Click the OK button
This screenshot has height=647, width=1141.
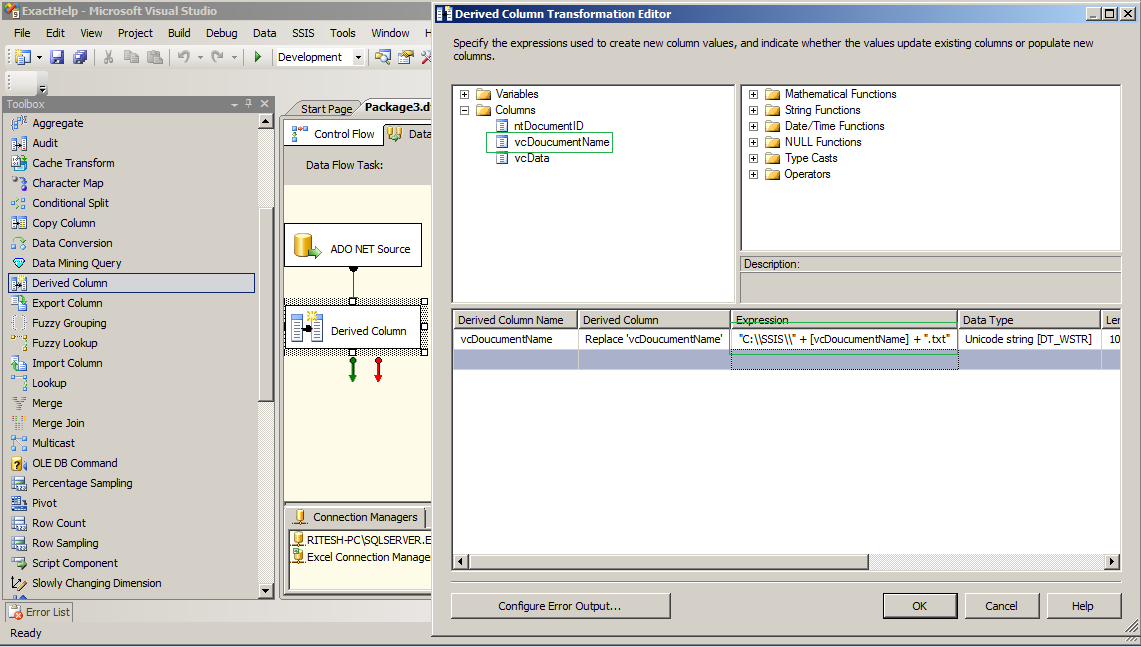coord(920,606)
